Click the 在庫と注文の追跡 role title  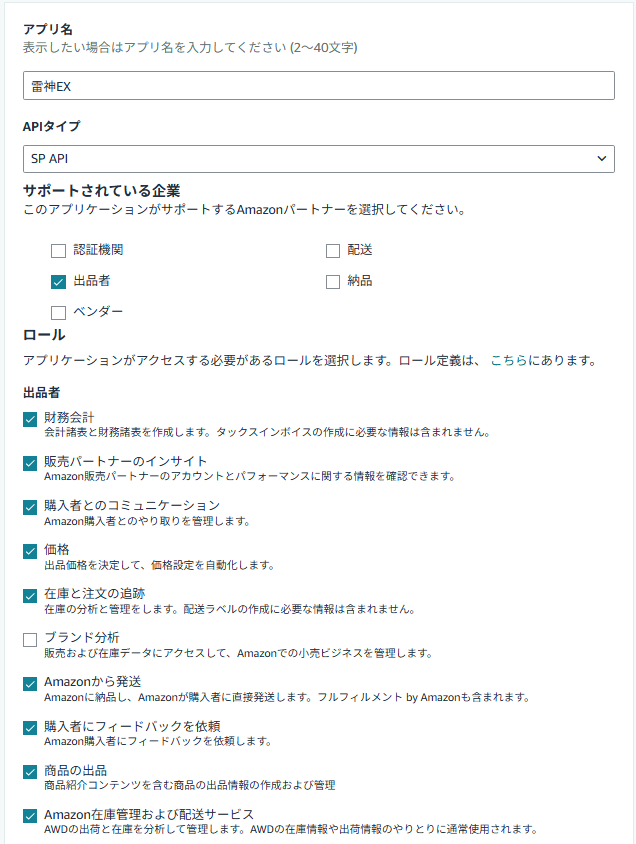pyautogui.click(x=95, y=594)
